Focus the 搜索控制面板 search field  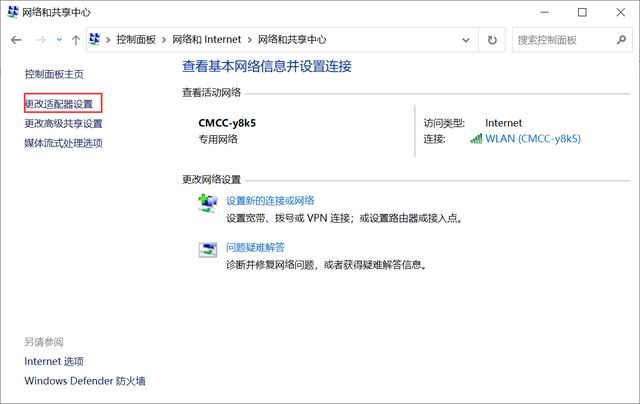(564, 40)
